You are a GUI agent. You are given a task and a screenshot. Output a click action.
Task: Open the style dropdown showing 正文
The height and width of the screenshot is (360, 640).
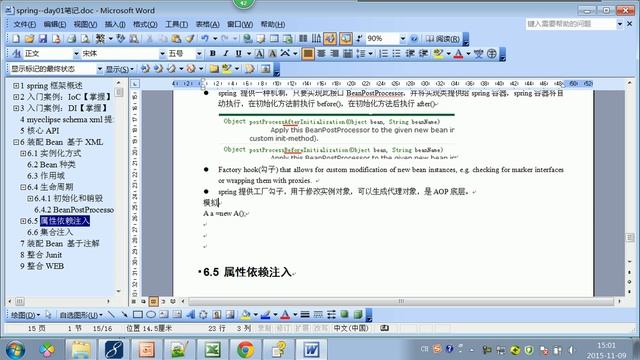76,53
